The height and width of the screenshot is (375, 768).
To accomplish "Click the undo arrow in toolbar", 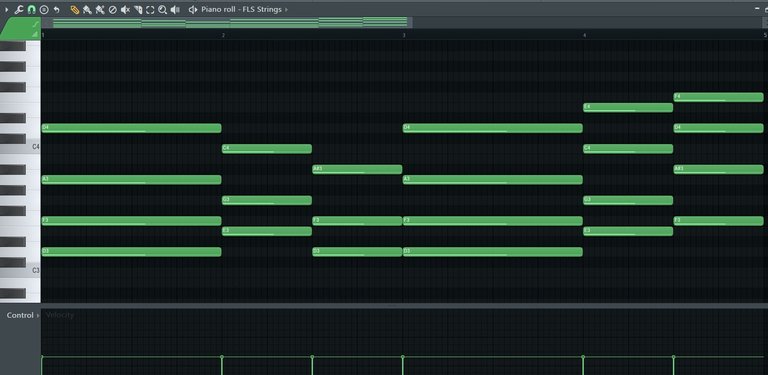I will point(56,9).
